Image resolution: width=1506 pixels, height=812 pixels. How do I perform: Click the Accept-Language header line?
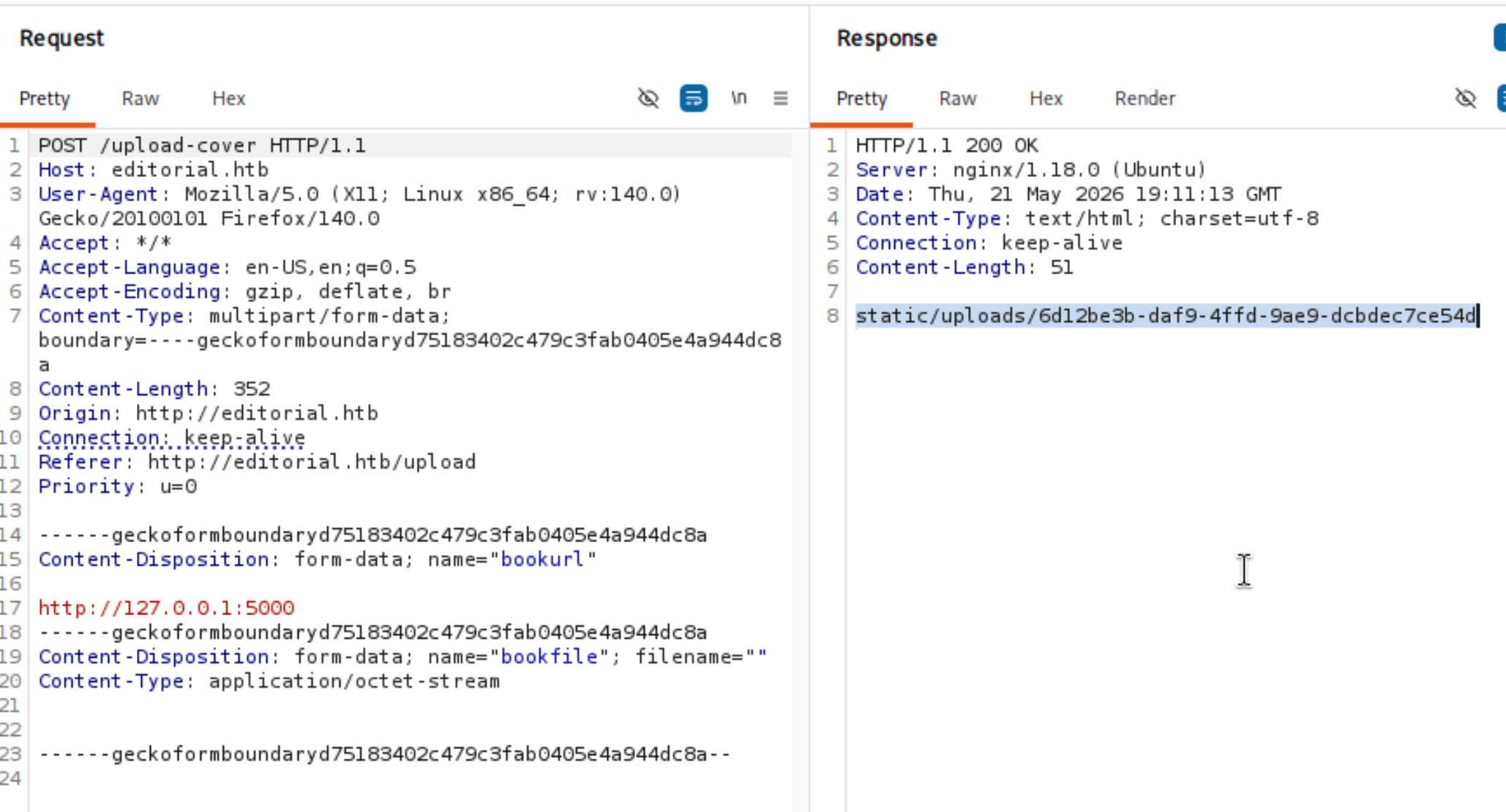(x=228, y=267)
